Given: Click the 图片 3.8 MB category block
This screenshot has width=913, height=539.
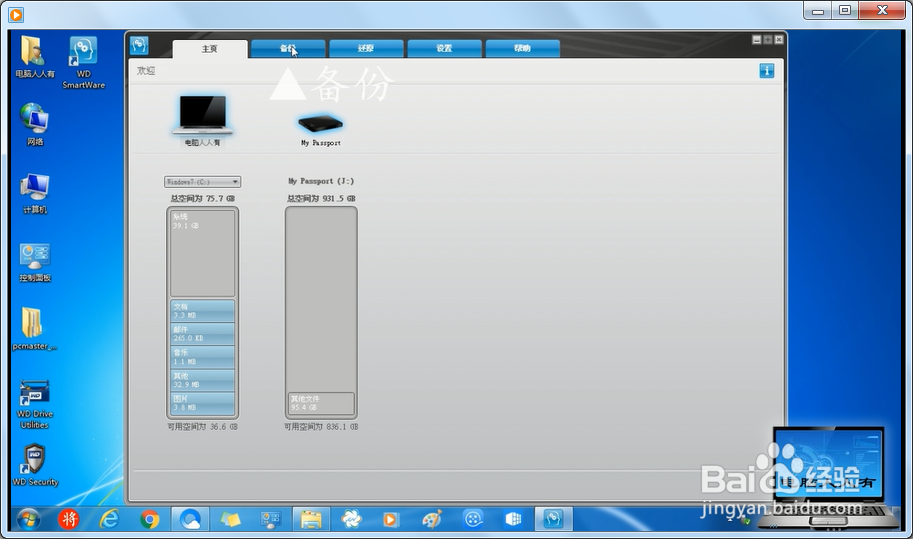Looking at the screenshot, I should 202,403.
